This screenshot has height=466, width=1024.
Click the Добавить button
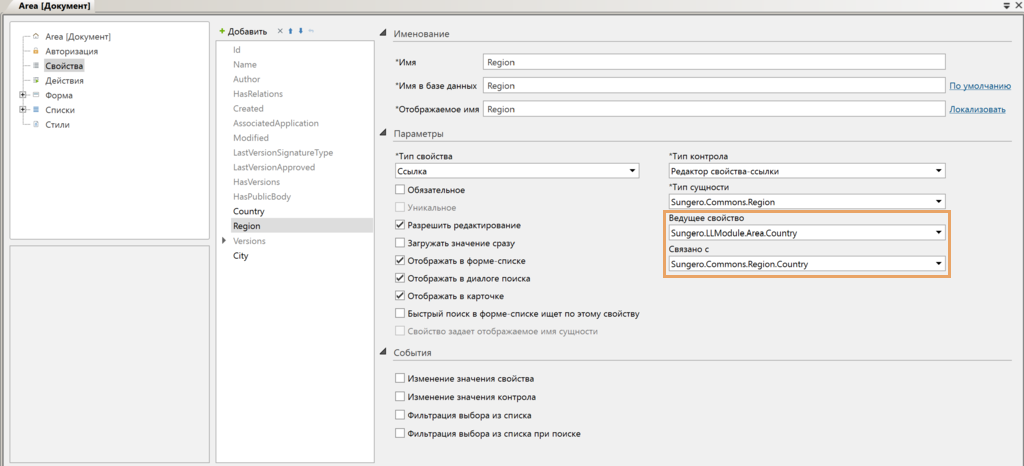click(x=243, y=31)
